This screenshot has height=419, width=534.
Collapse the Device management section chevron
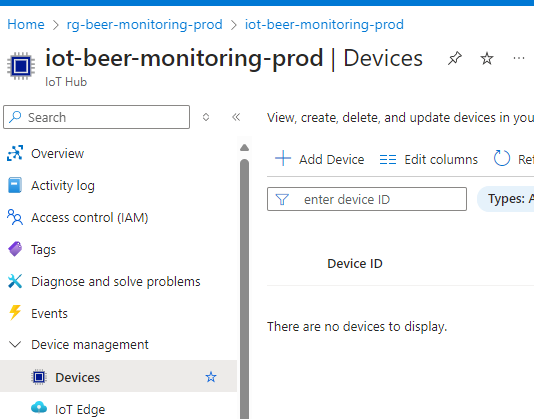[15, 344]
